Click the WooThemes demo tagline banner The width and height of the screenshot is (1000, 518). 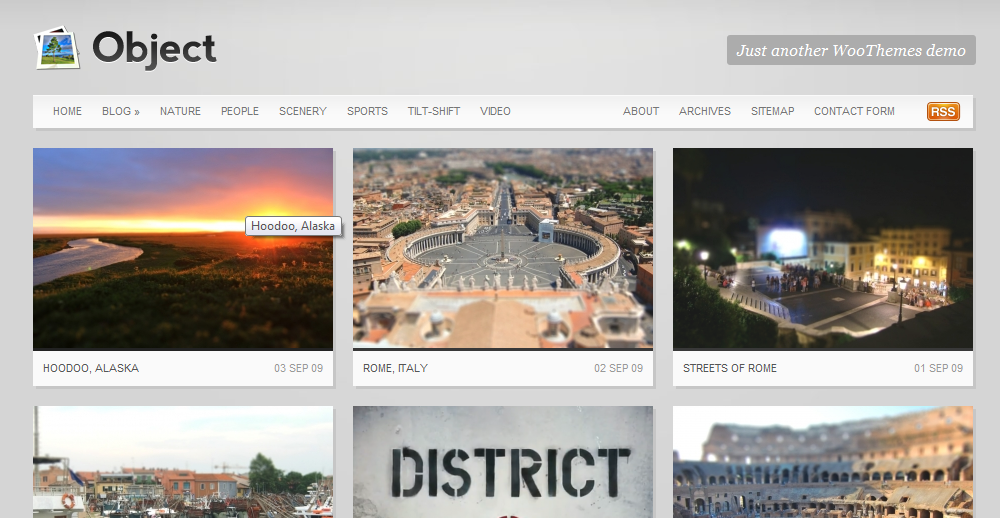[x=851, y=50]
